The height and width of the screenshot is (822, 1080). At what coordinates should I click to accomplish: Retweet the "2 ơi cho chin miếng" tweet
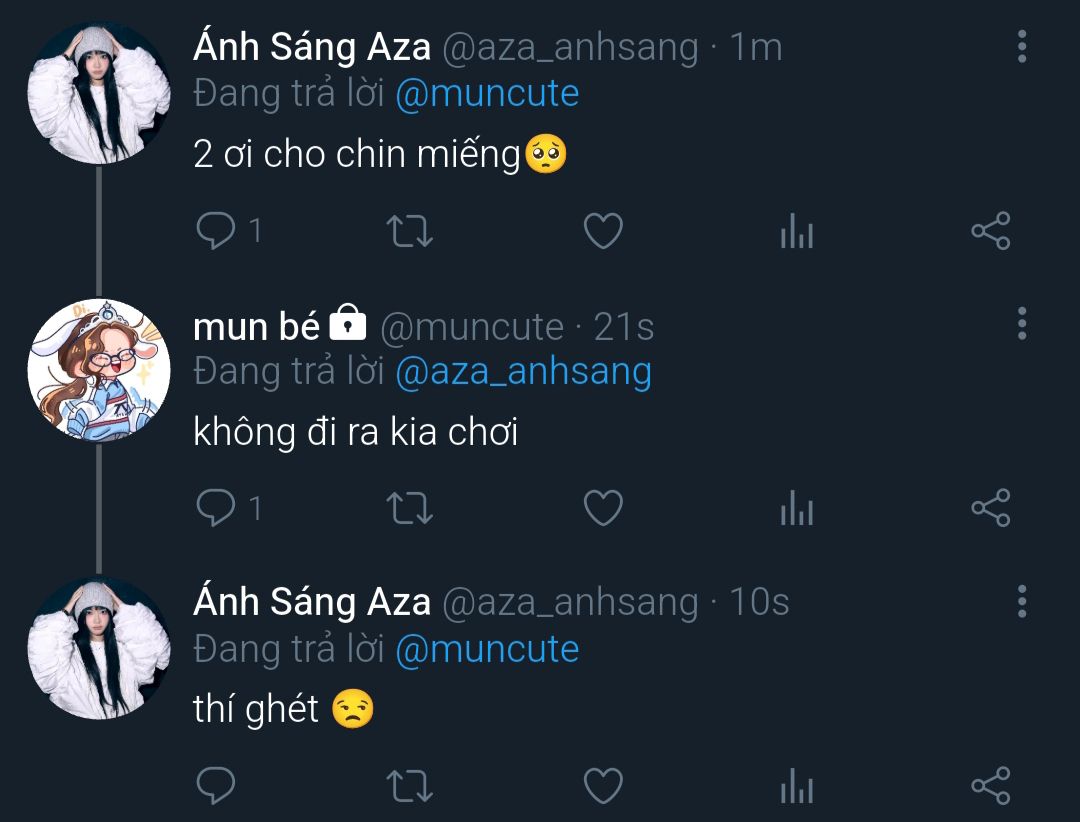[409, 231]
